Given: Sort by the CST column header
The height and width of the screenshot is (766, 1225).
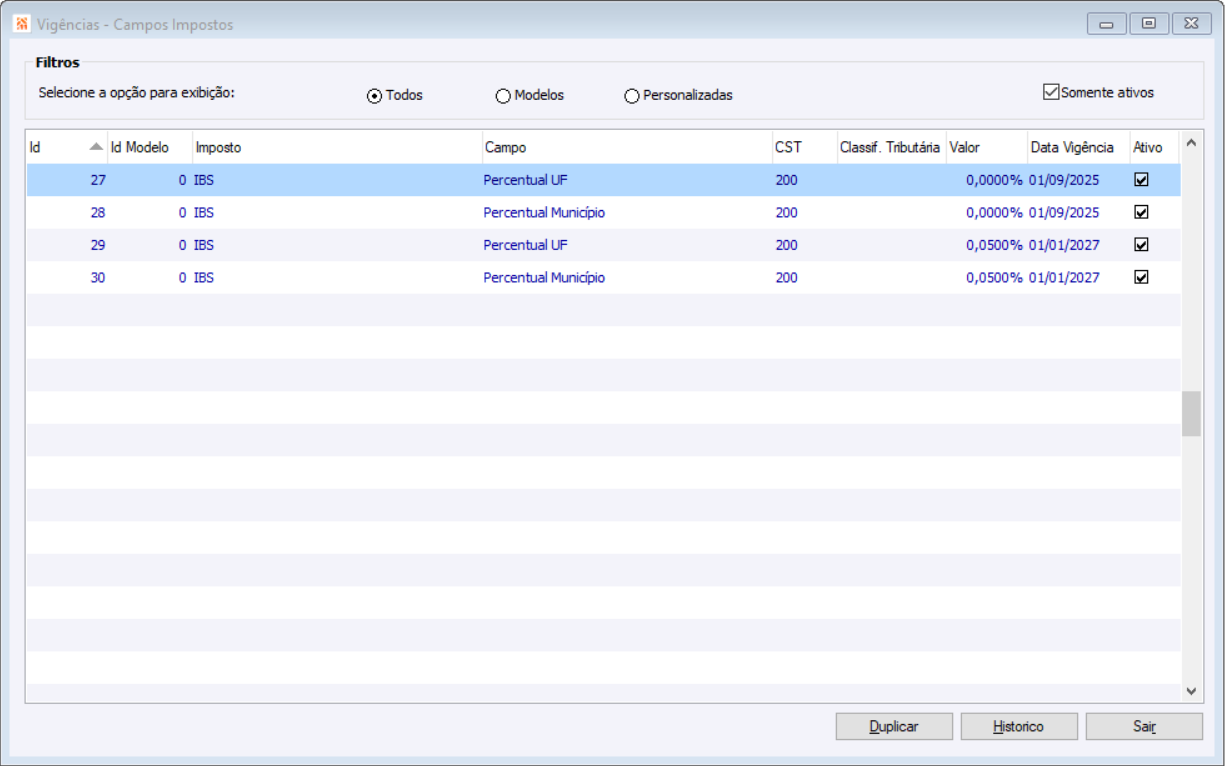Looking at the screenshot, I should point(804,147).
